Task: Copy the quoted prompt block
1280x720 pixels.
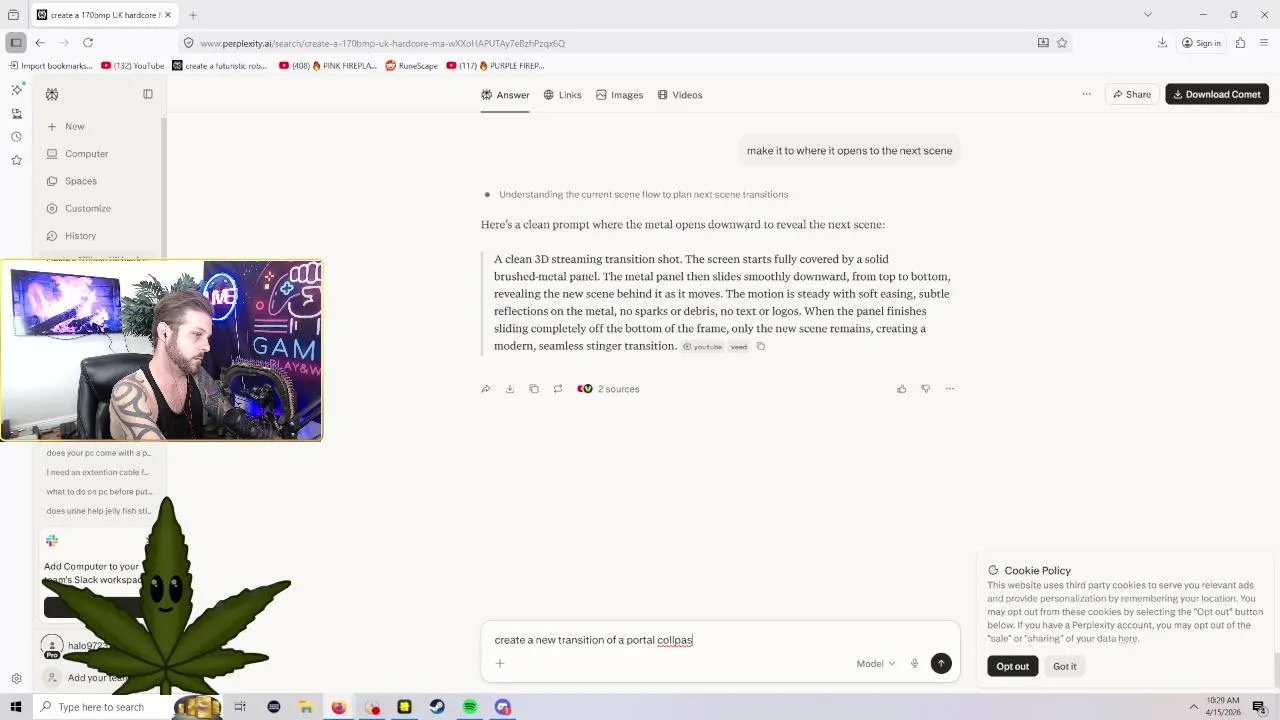Action: coord(761,347)
